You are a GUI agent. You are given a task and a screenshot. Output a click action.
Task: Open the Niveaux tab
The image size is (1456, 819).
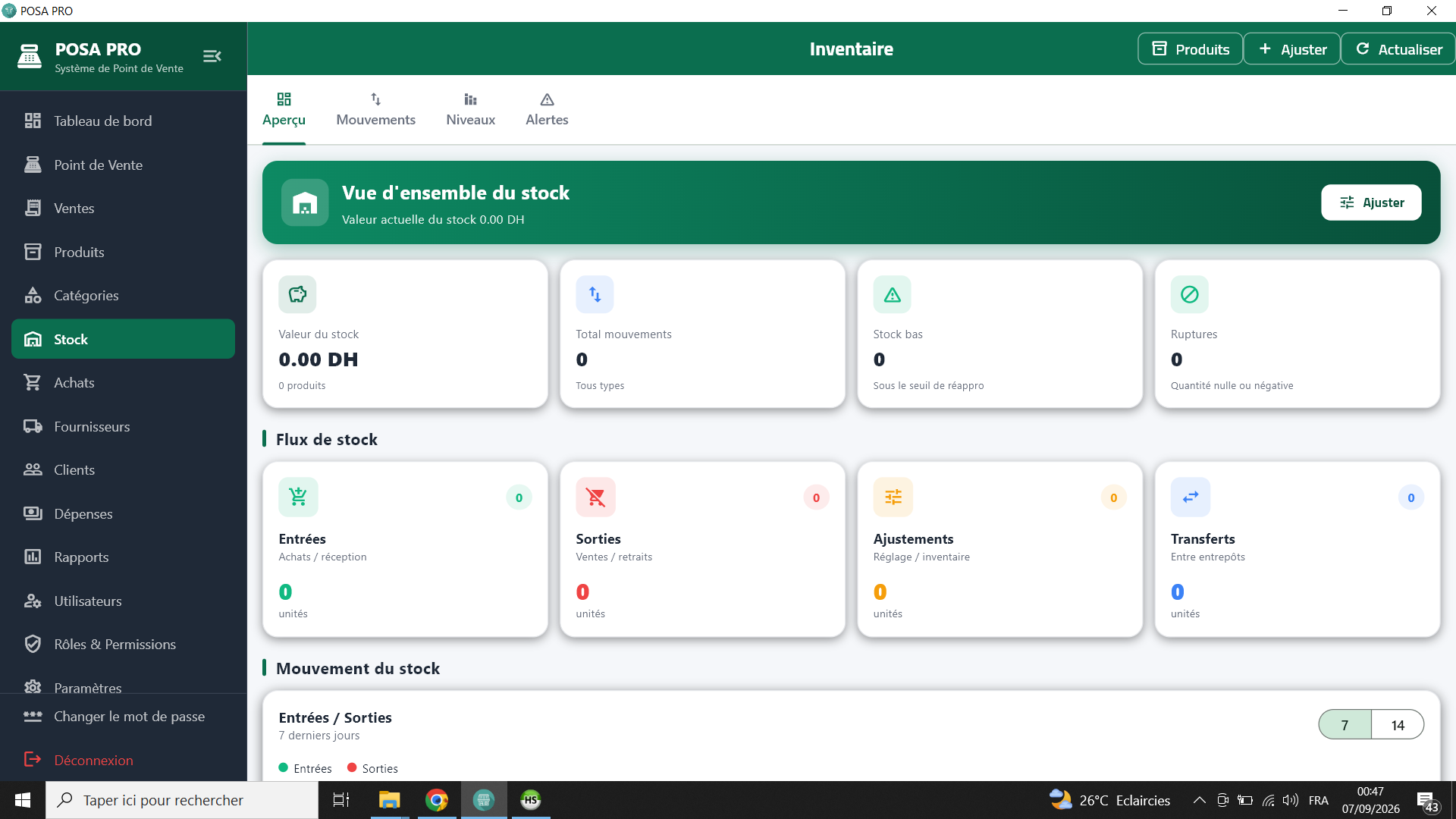click(470, 110)
